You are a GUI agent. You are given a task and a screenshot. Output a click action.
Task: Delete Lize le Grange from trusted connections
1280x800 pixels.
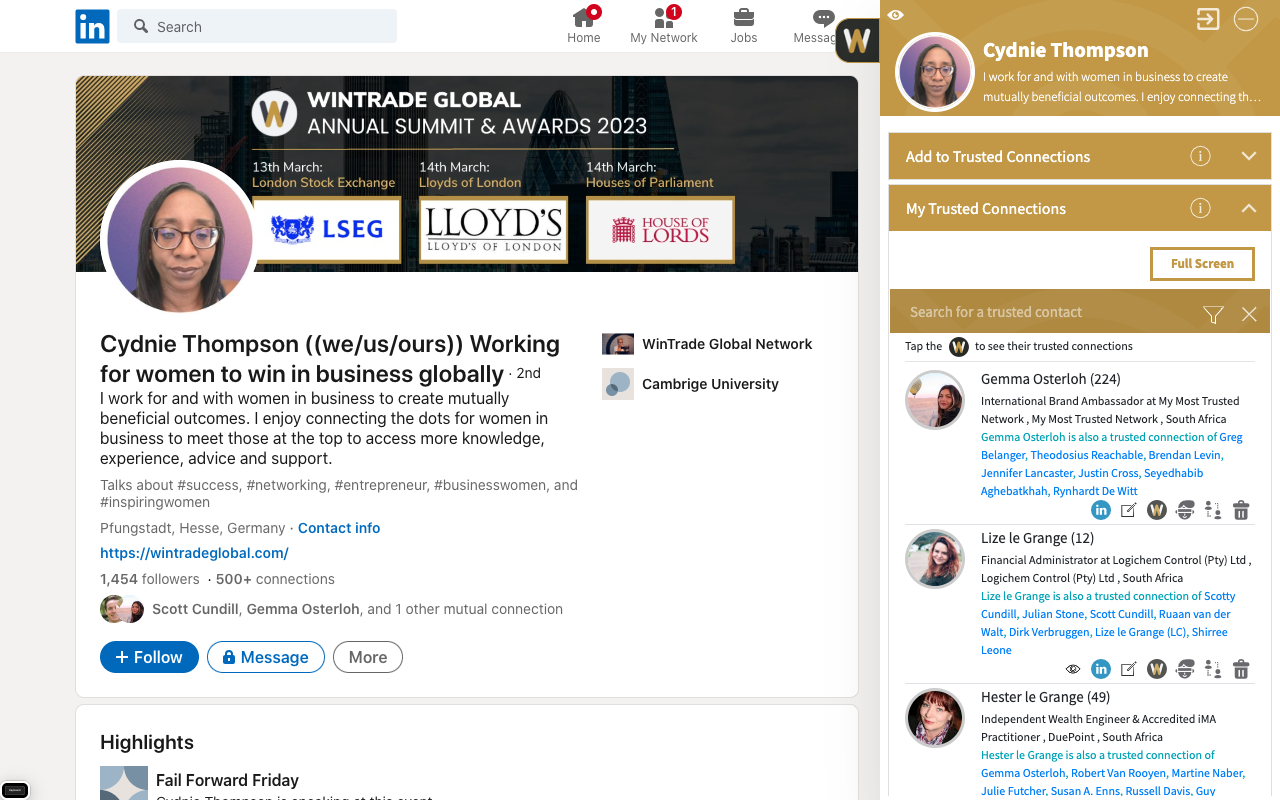click(1241, 669)
